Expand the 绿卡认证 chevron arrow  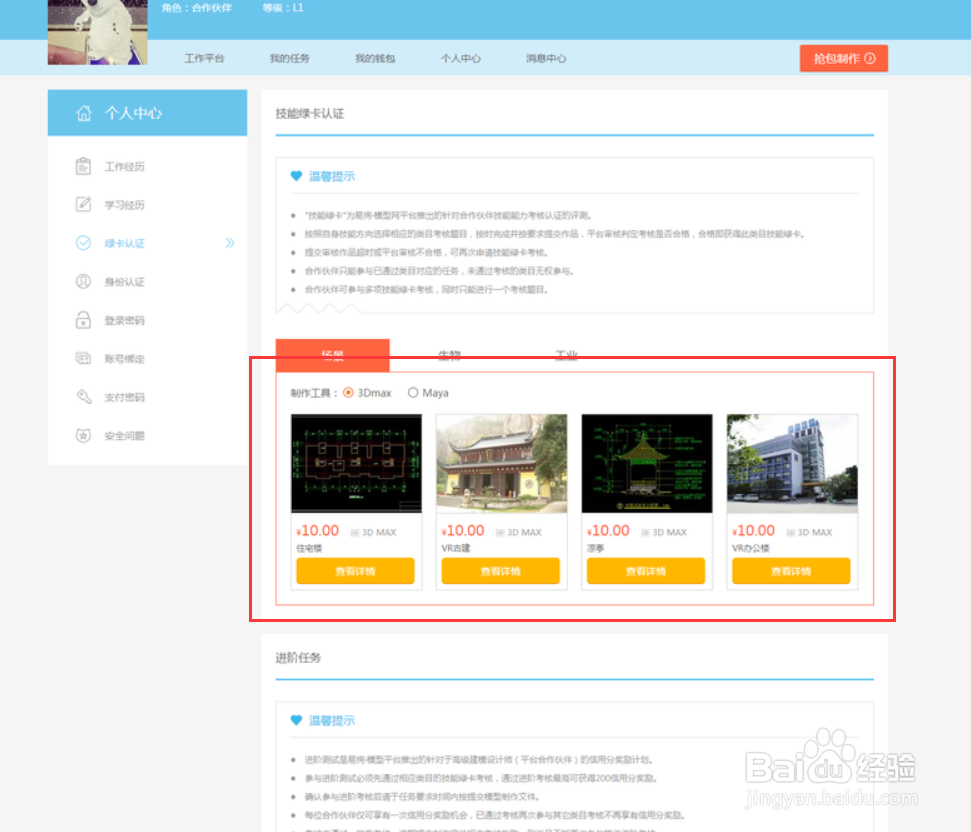tap(230, 243)
